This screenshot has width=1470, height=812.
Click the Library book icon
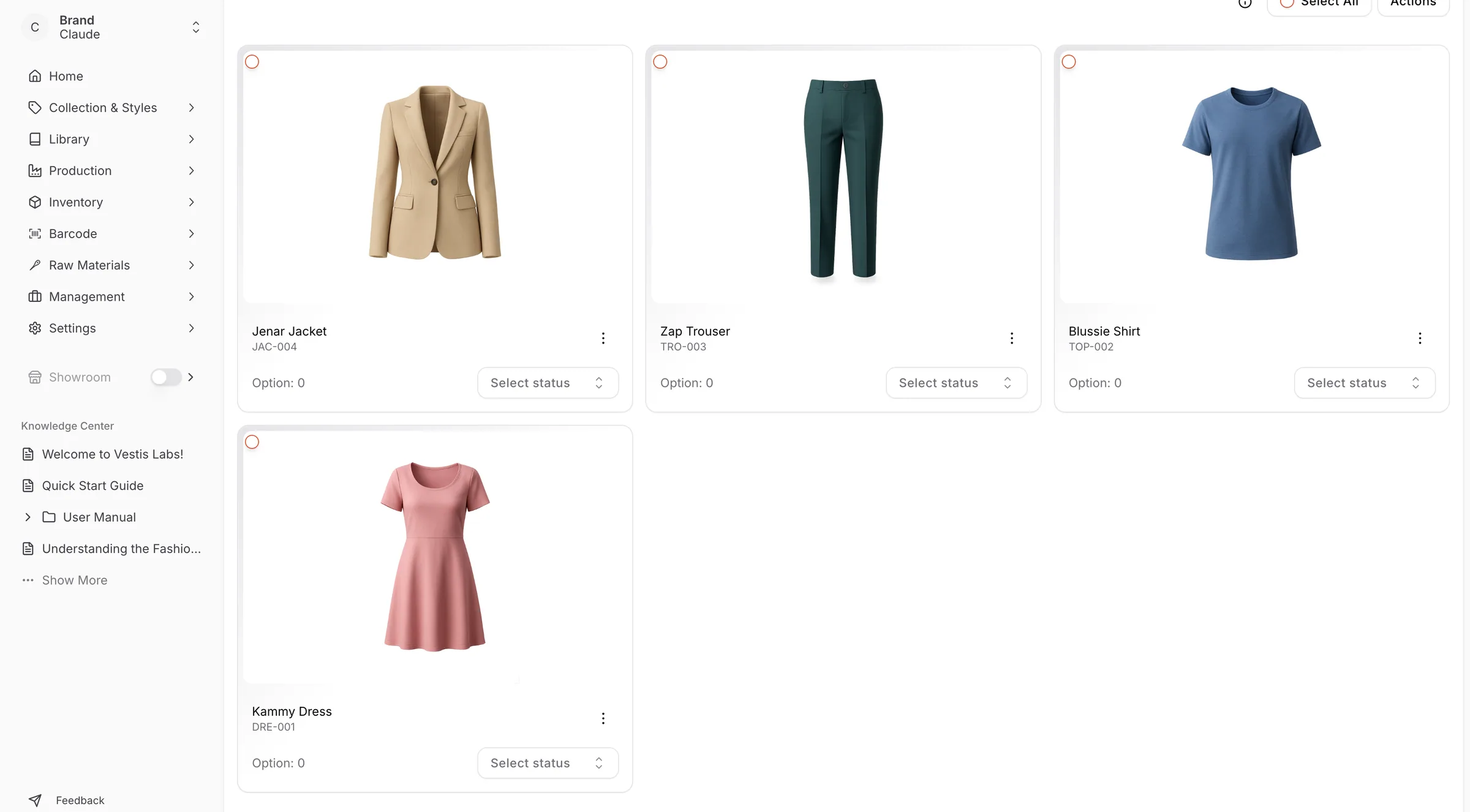click(35, 139)
